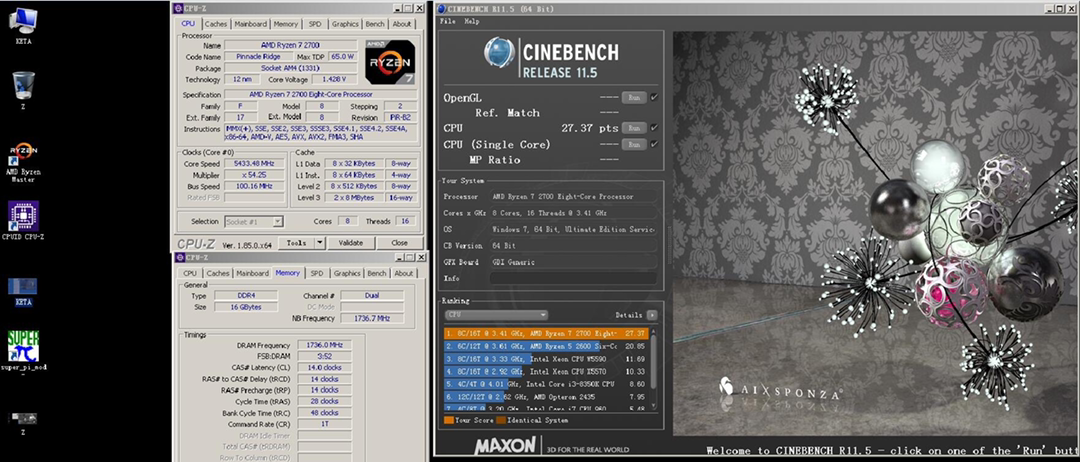Switch to Mainboard tab in upper CPU-Z
The image size is (1080, 462).
tap(251, 23)
